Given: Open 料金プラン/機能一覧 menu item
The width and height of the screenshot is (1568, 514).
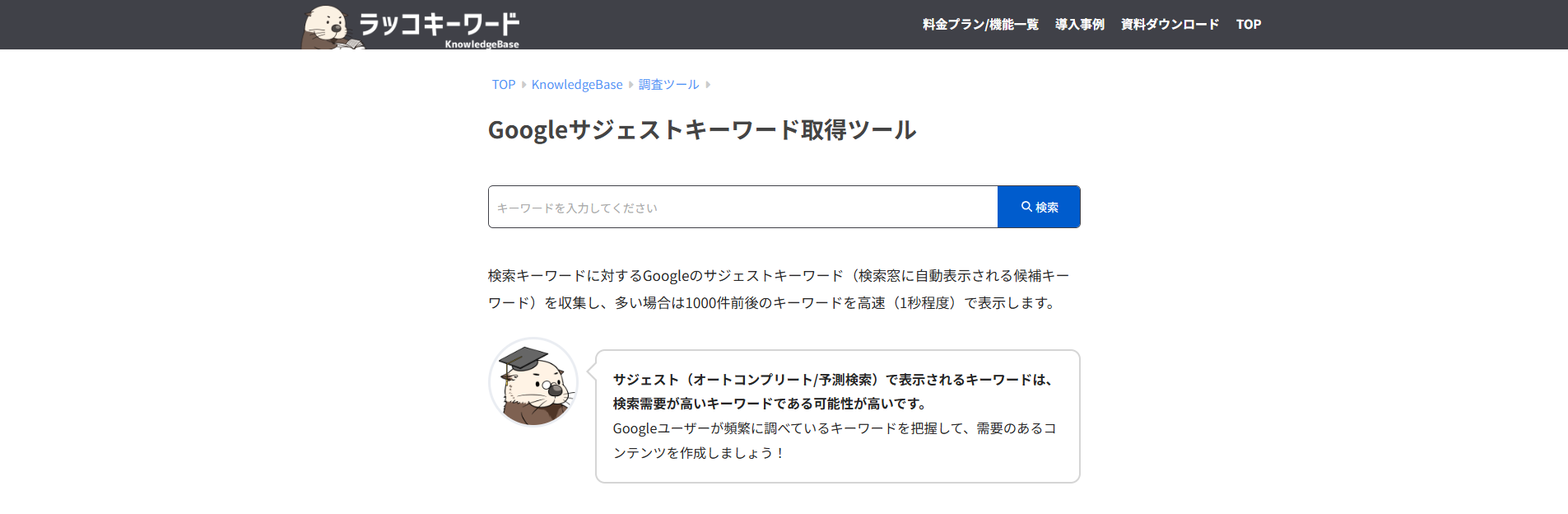Looking at the screenshot, I should [980, 25].
